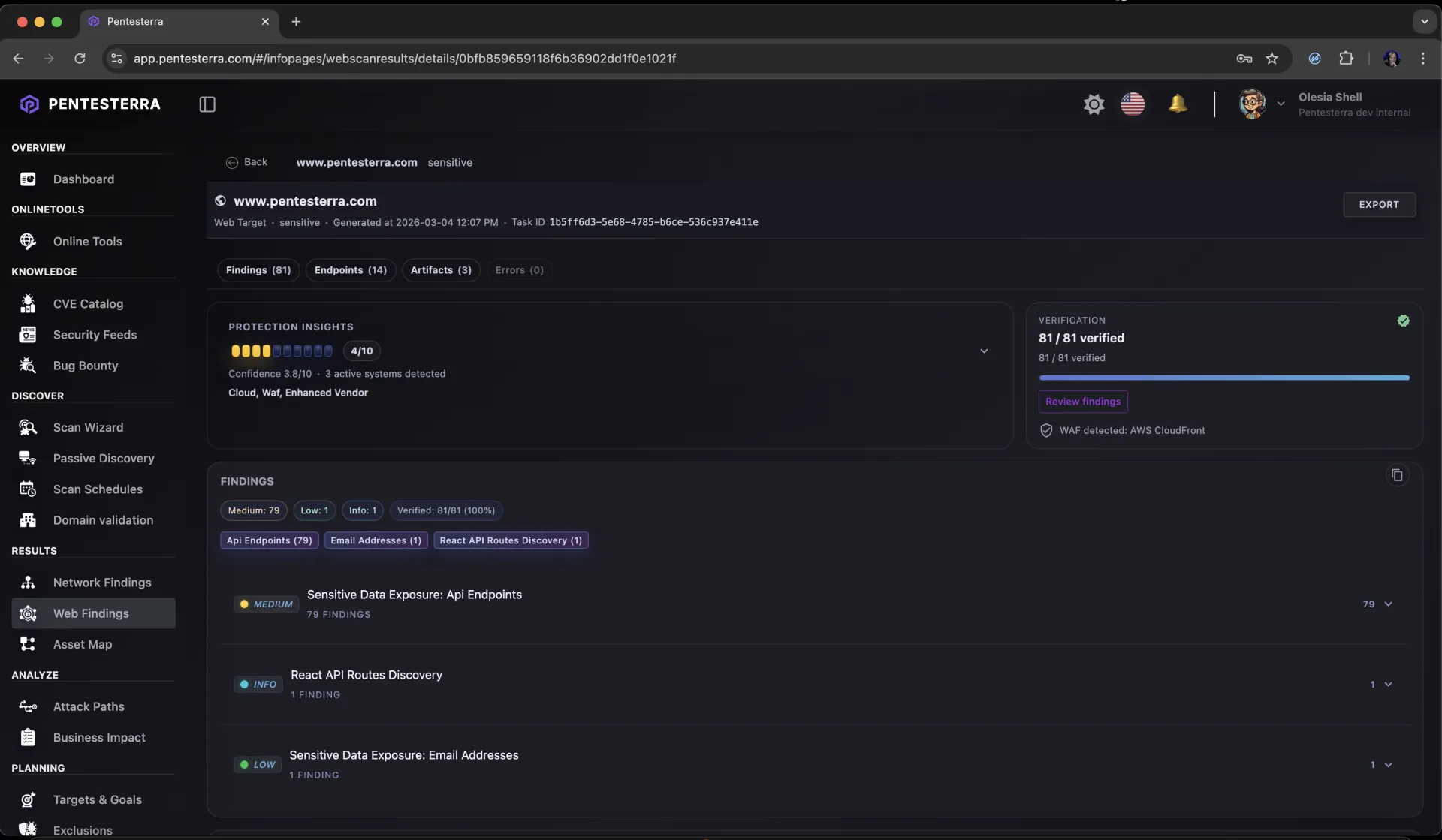Expand React API Routes Discovery finding
The height and width of the screenshot is (840, 1442).
click(x=1388, y=685)
